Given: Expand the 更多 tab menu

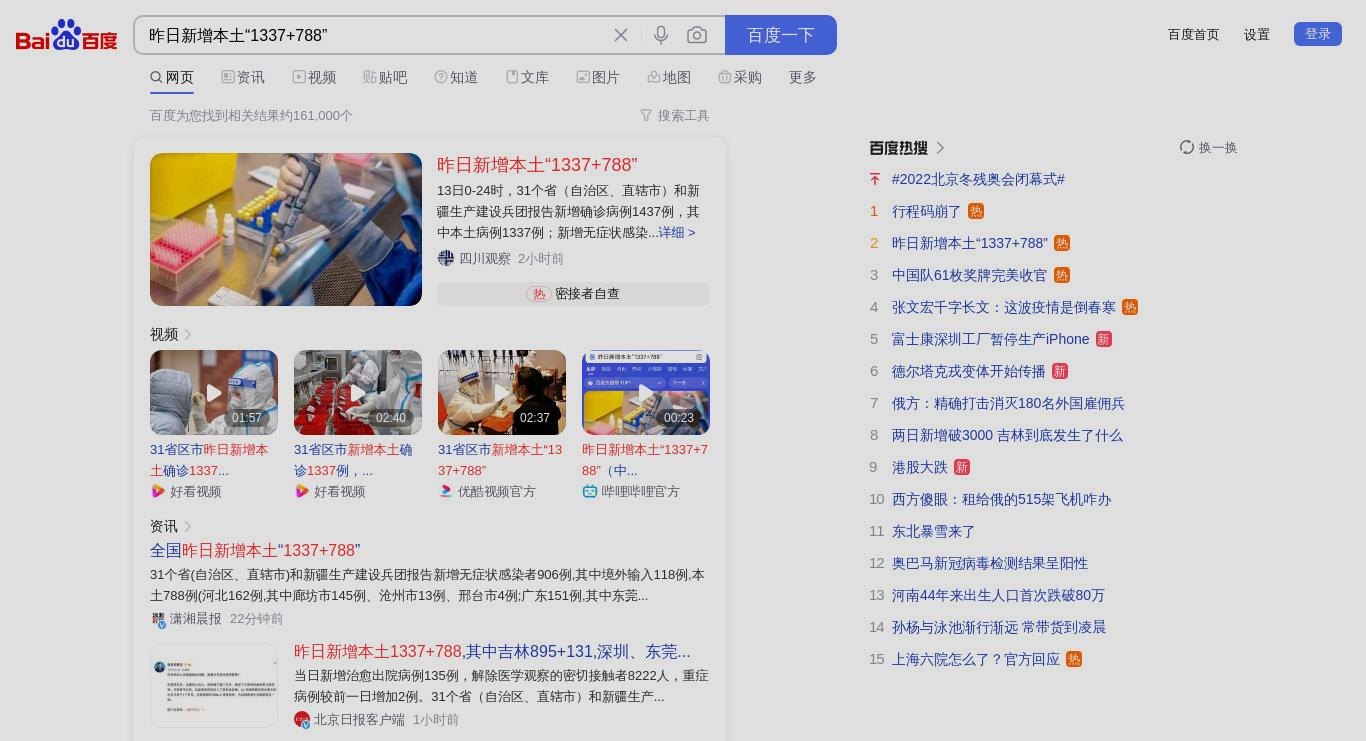Looking at the screenshot, I should 803,77.
